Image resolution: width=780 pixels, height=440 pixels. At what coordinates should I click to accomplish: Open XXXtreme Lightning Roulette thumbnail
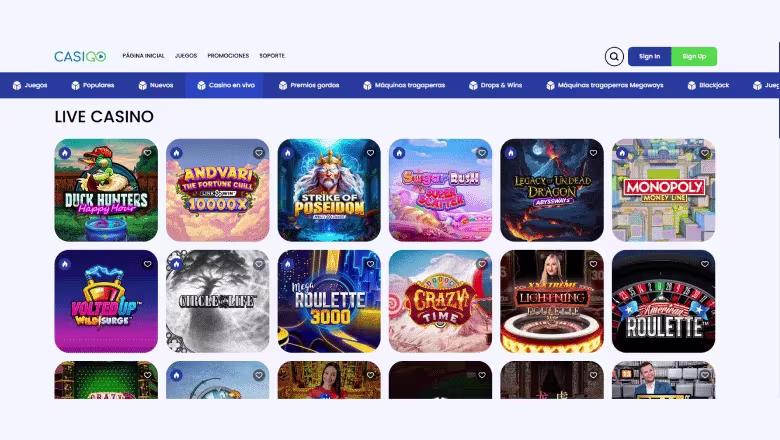tap(552, 301)
